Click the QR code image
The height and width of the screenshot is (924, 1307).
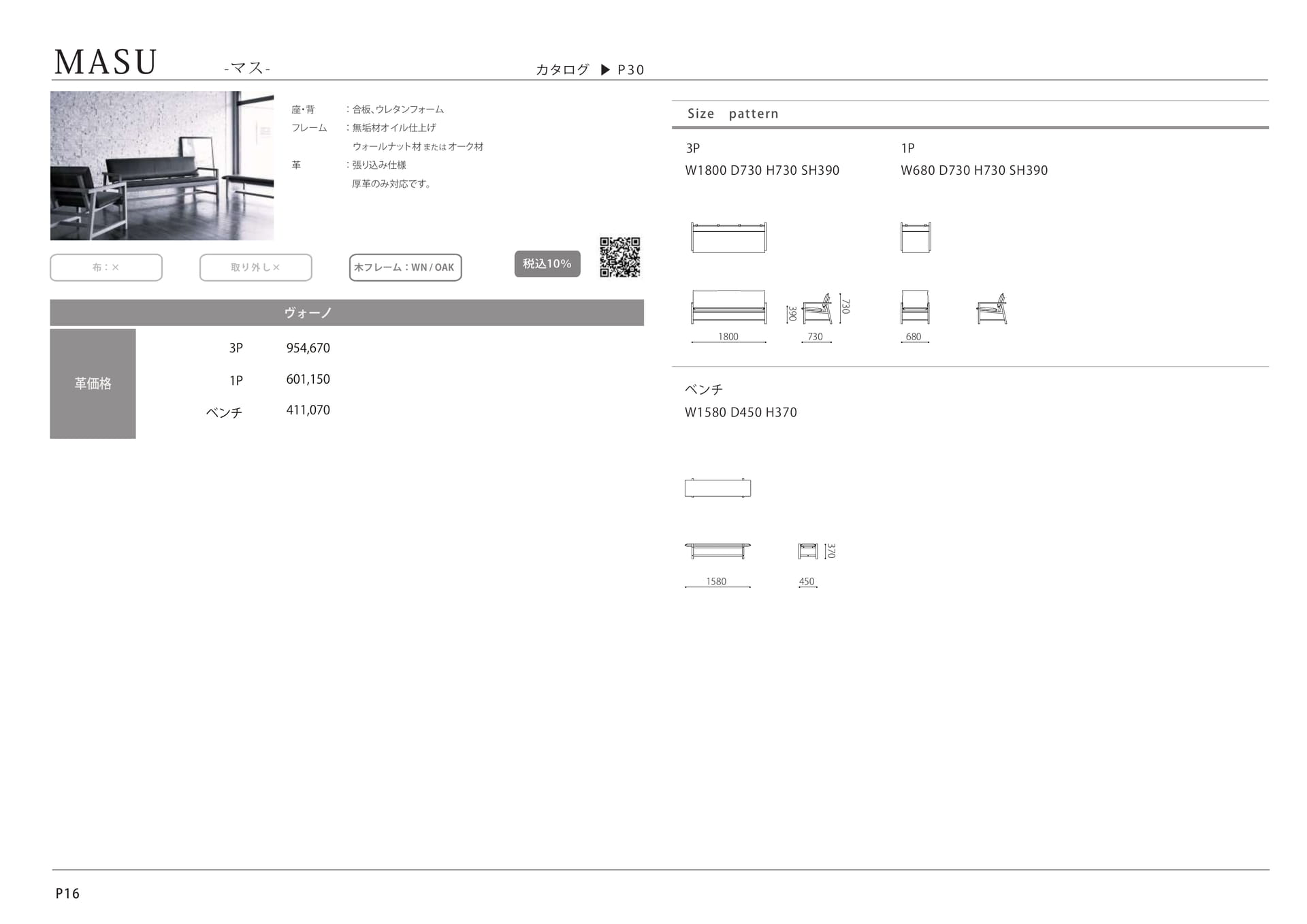[x=619, y=257]
